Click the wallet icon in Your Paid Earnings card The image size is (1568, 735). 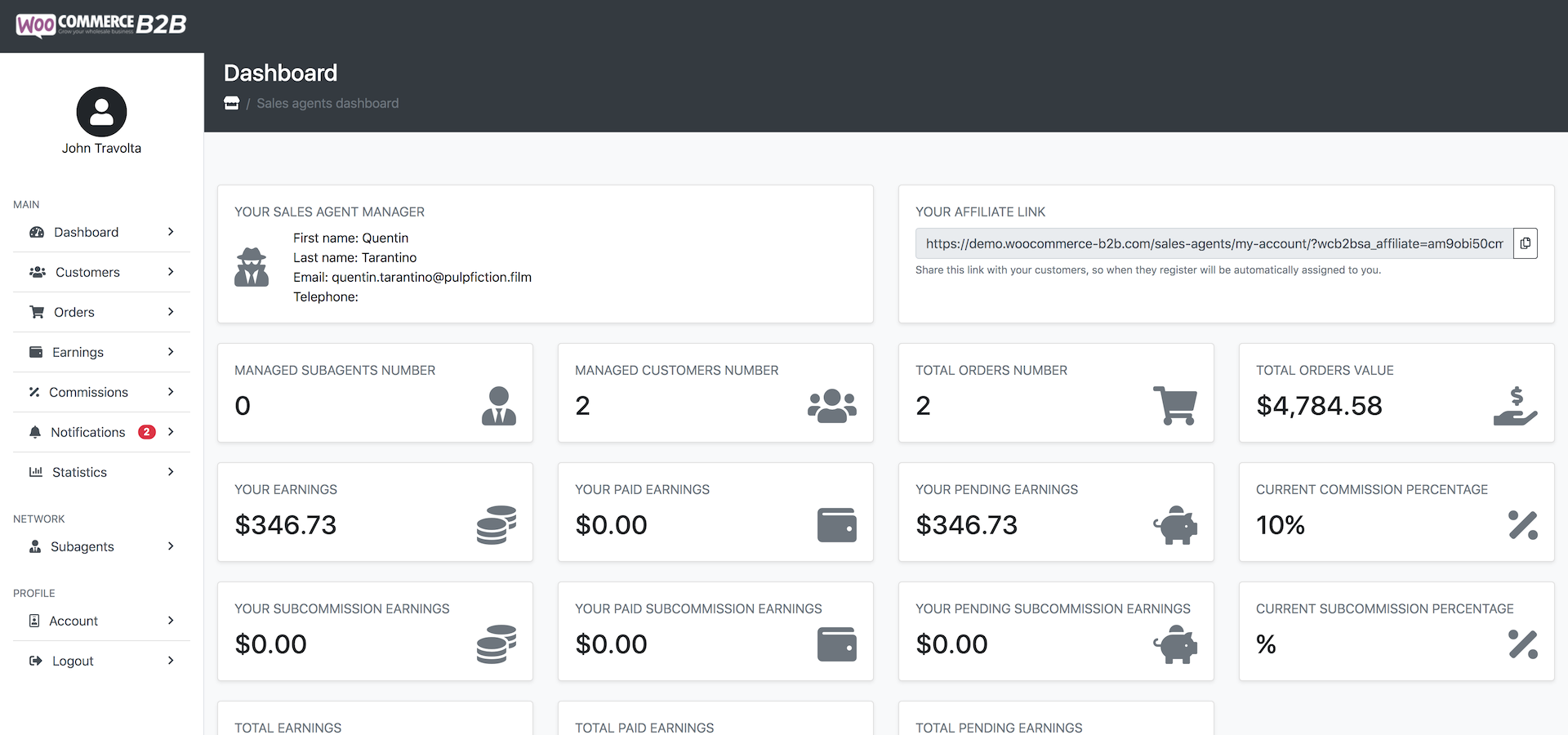[837, 525]
